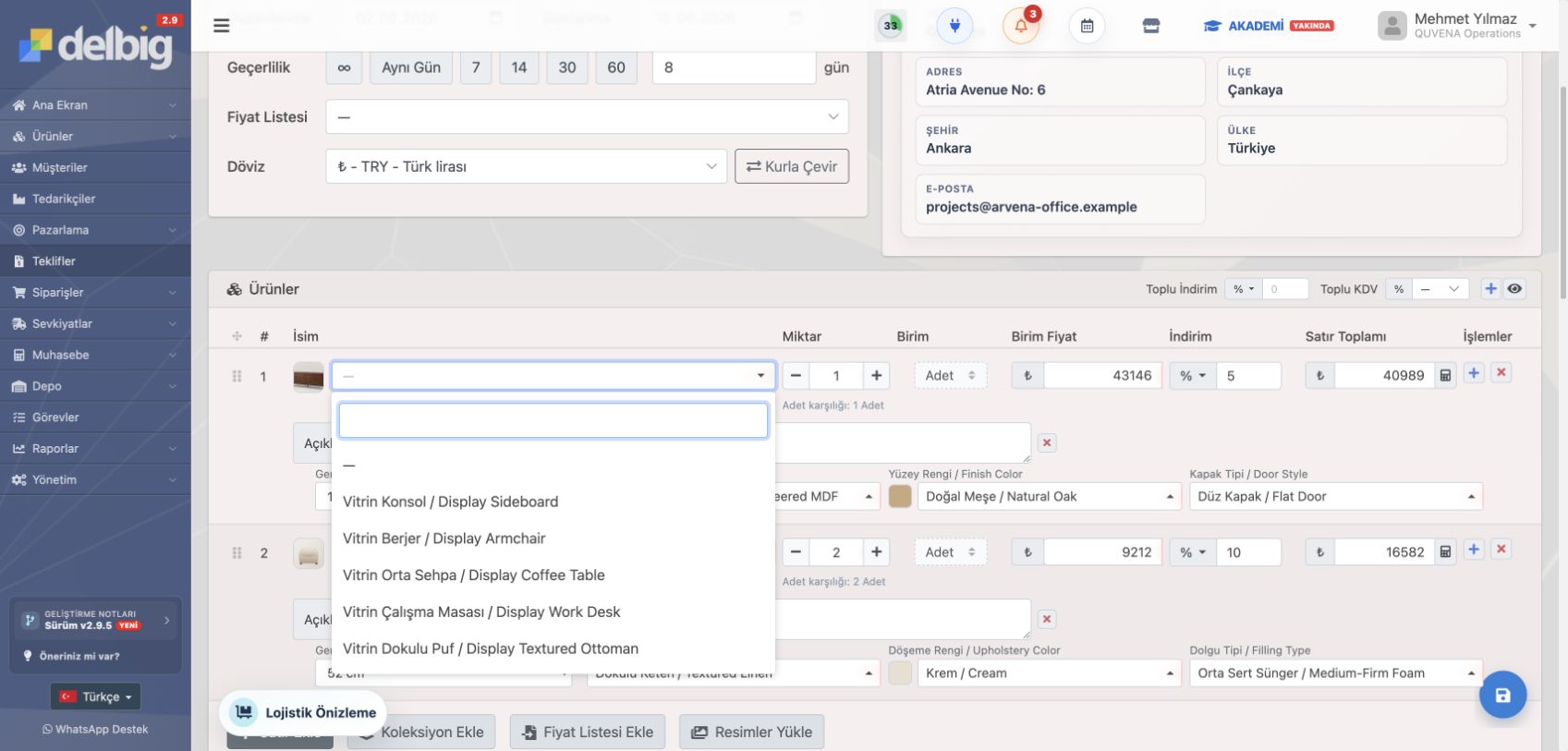The image size is (1568, 751).
Task: Select Vitrin Çalışma Masası / Display Work Desk
Action: tap(553, 612)
